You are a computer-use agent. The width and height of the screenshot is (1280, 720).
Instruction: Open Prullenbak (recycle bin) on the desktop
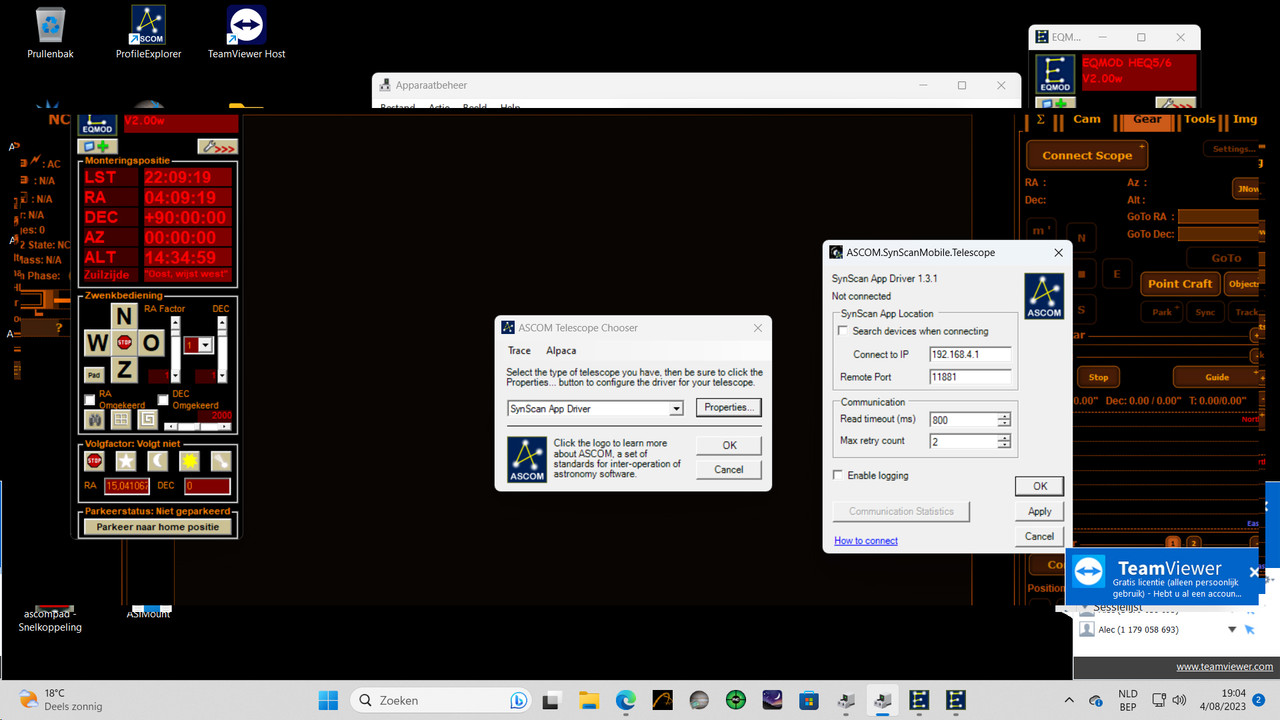(51, 33)
